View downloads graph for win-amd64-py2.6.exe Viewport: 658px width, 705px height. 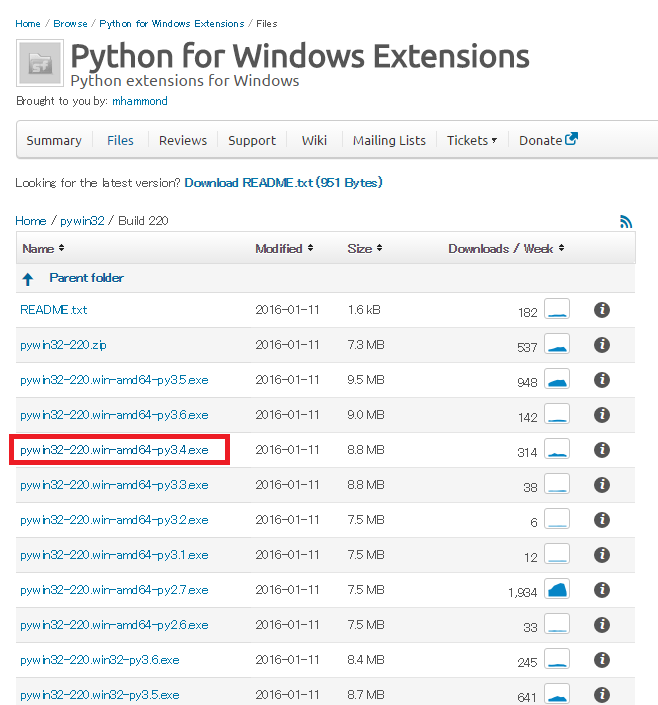[557, 624]
